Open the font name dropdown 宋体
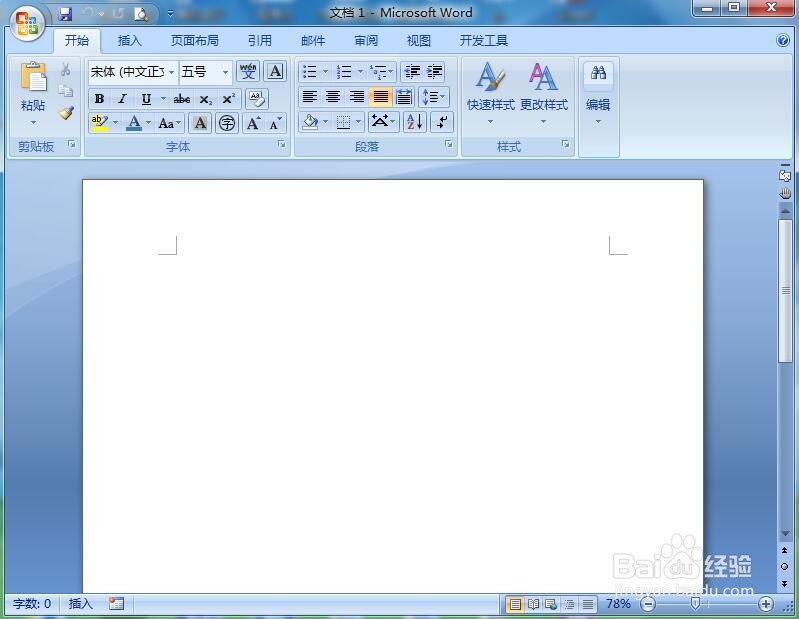The width and height of the screenshot is (799, 619). (x=171, y=72)
